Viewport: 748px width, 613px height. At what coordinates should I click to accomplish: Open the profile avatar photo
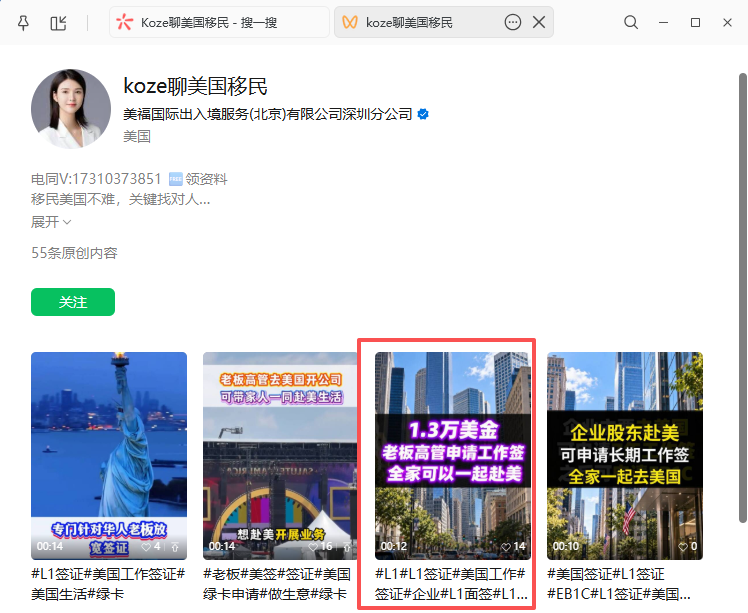[71, 109]
